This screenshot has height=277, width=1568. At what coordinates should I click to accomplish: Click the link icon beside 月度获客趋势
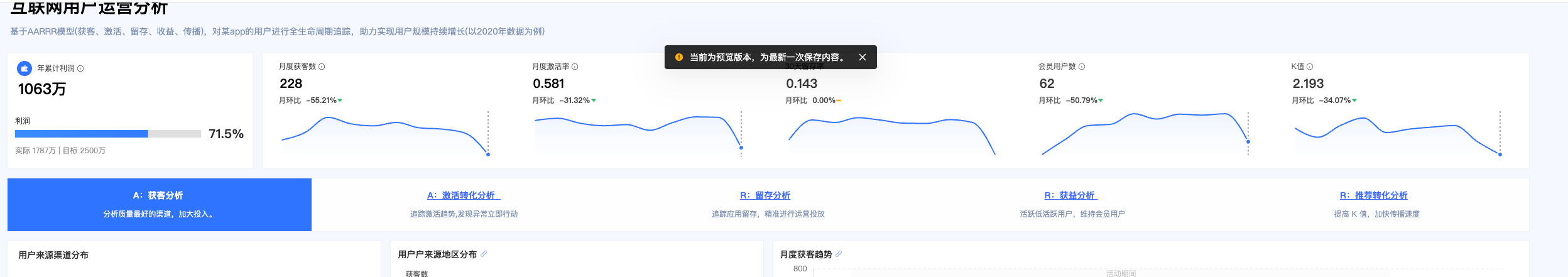coord(839,254)
